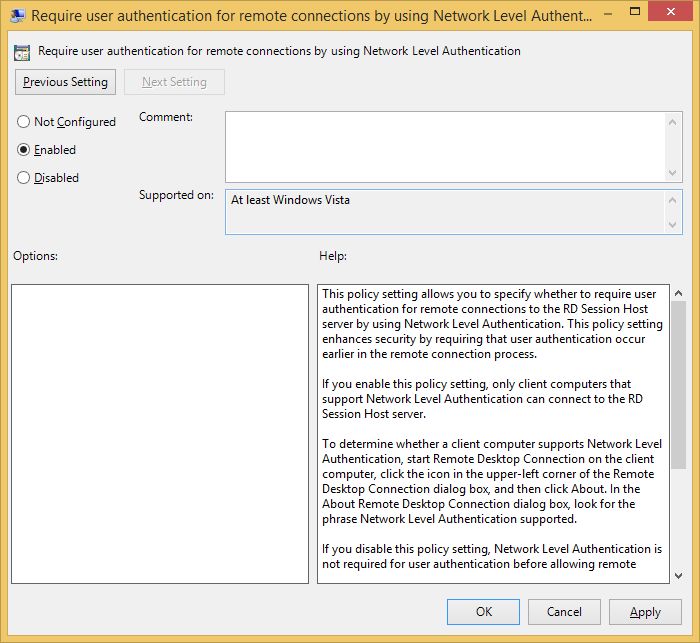The width and height of the screenshot is (700, 643).
Task: Click the 'At least Windows Vista' field
Action: tap(445, 211)
